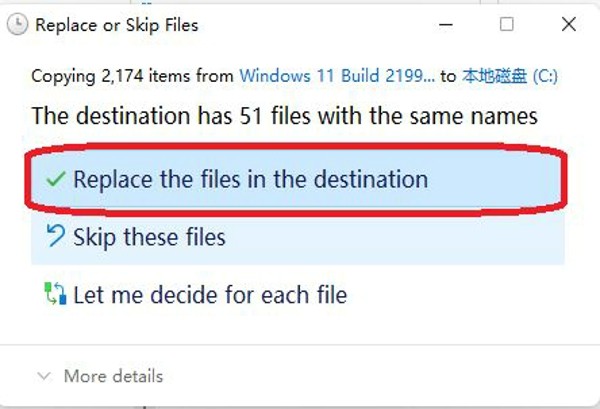Expand the More details chevron arrow

point(43,376)
